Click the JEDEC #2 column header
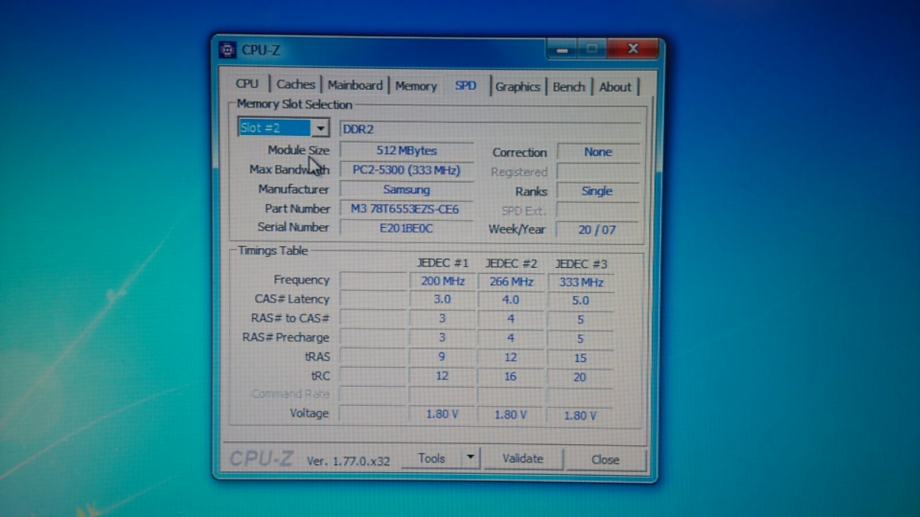 pyautogui.click(x=511, y=263)
